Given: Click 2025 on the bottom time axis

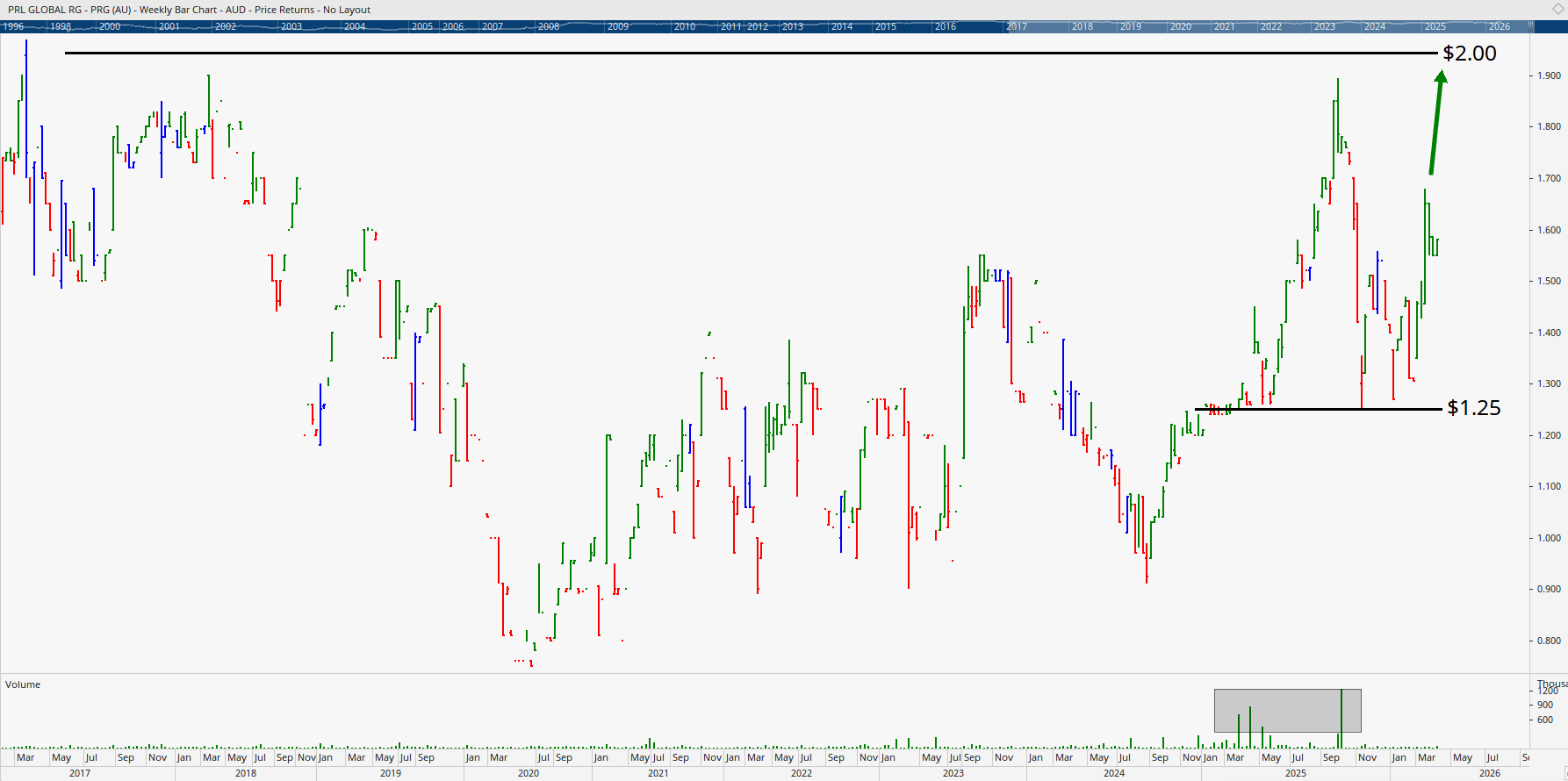Looking at the screenshot, I should click(1296, 773).
